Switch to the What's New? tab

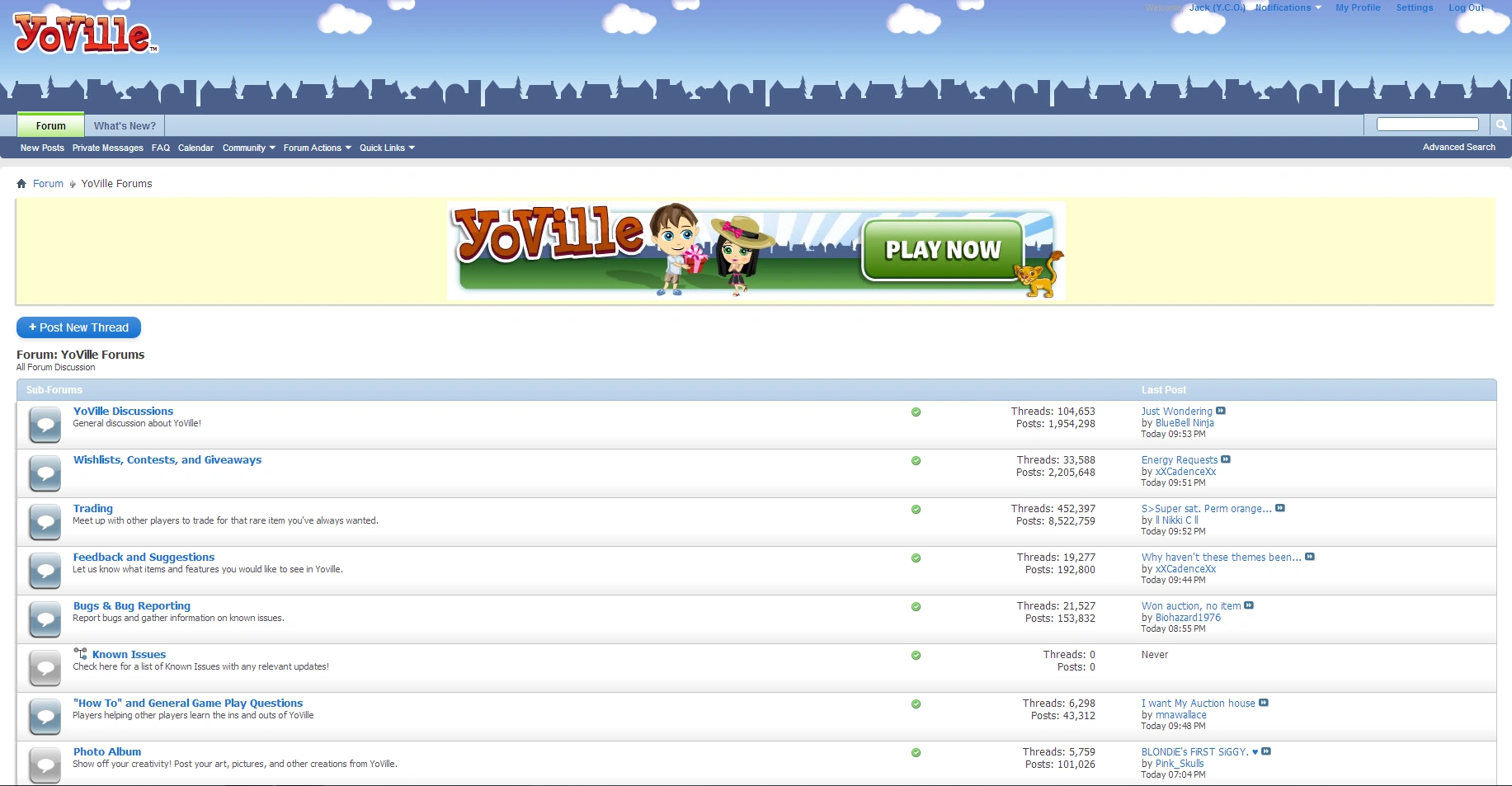(125, 125)
